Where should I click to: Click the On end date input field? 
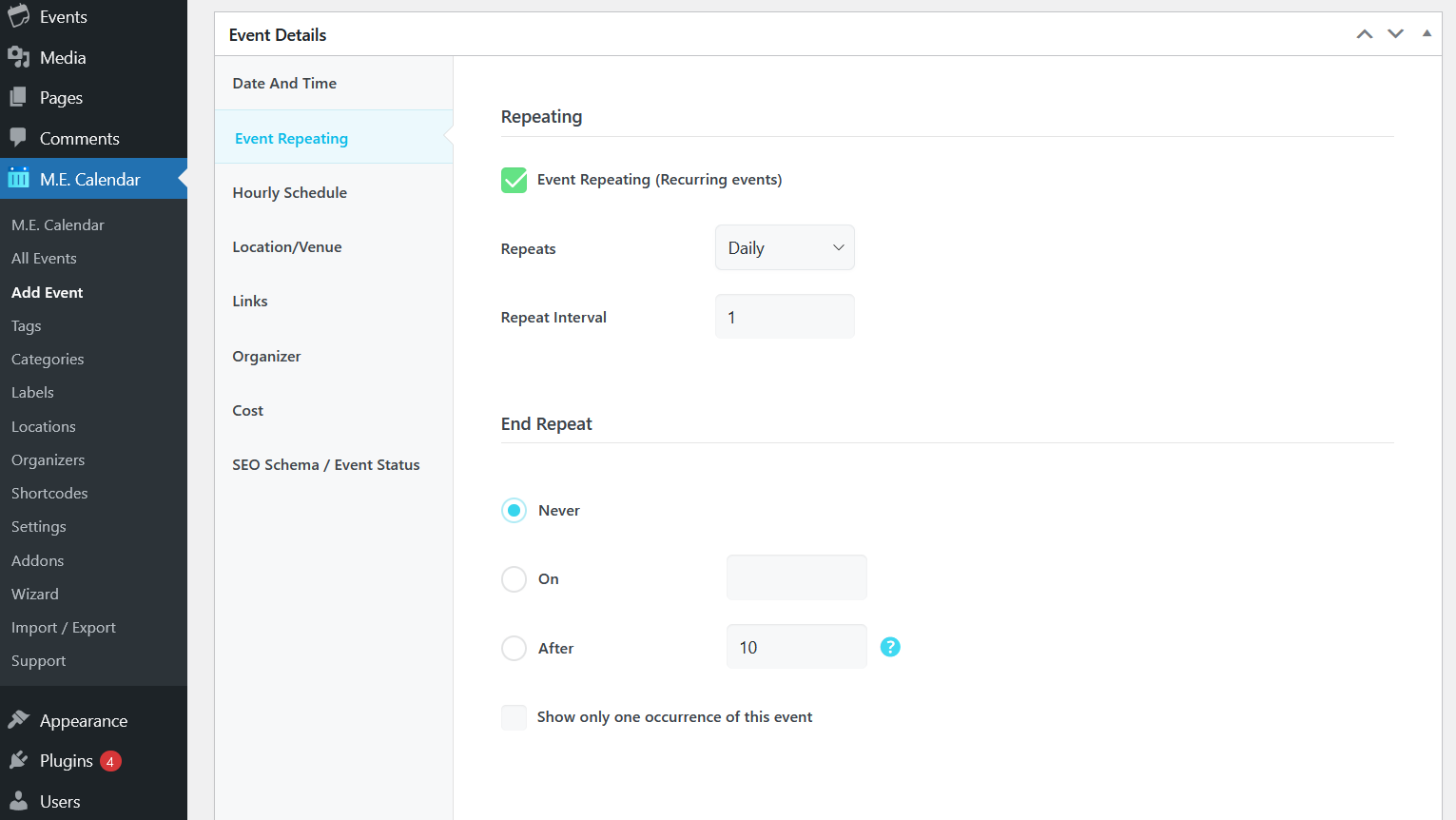click(796, 577)
